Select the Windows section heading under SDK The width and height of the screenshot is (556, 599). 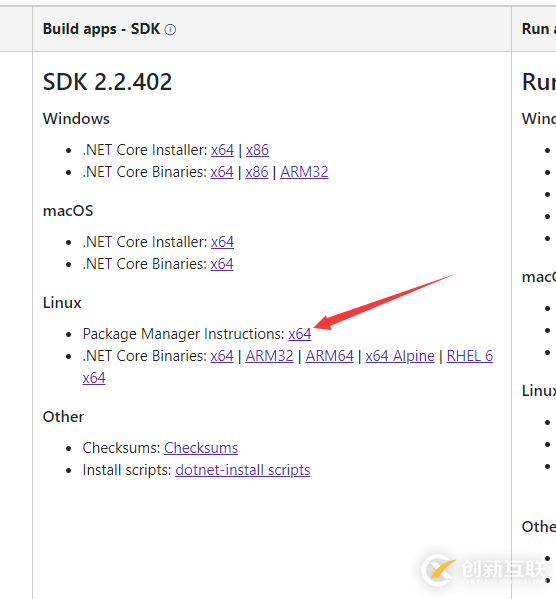(x=76, y=119)
